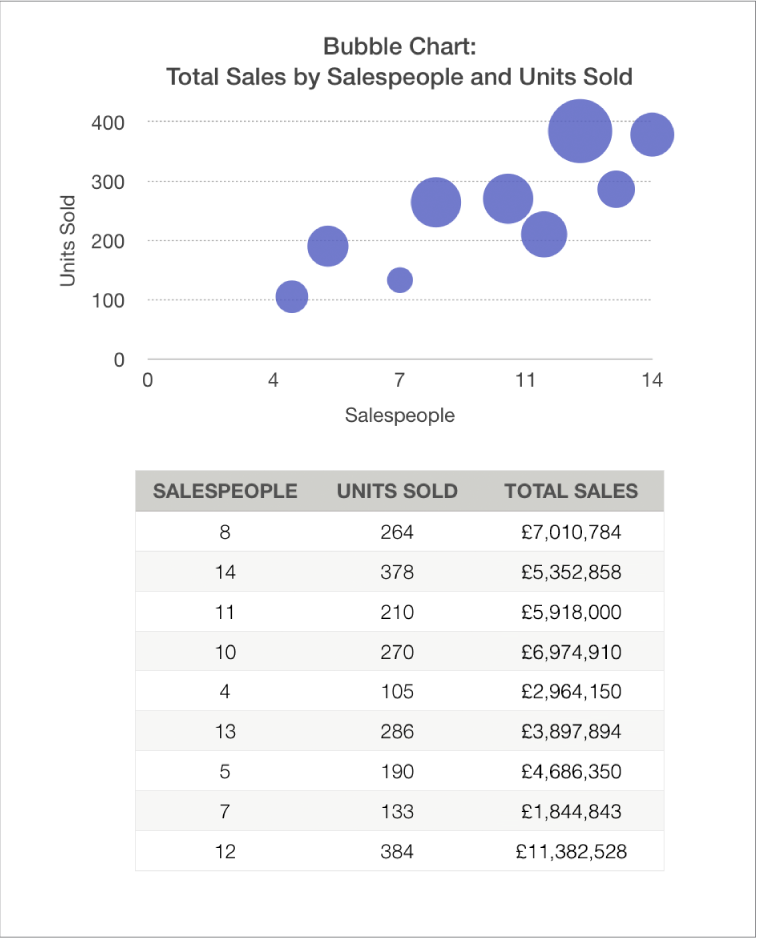Select the rightmost bubble at 14 salespeople
The width and height of the screenshot is (758, 940).
pos(652,134)
